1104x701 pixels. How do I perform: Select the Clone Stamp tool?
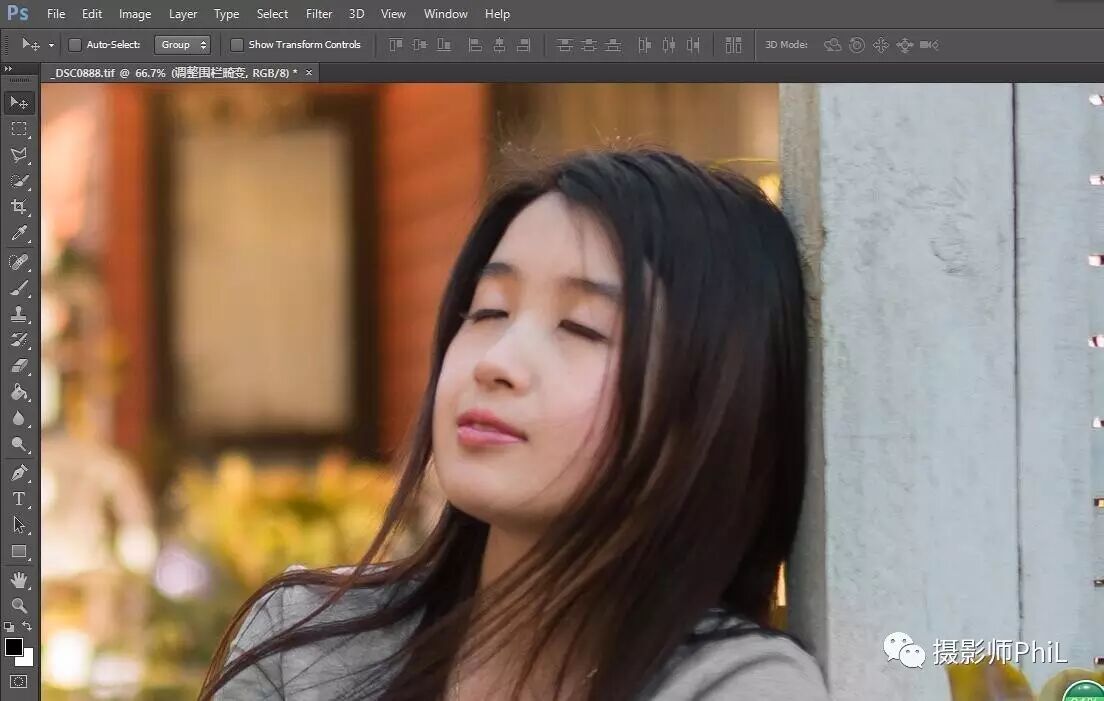(x=19, y=314)
